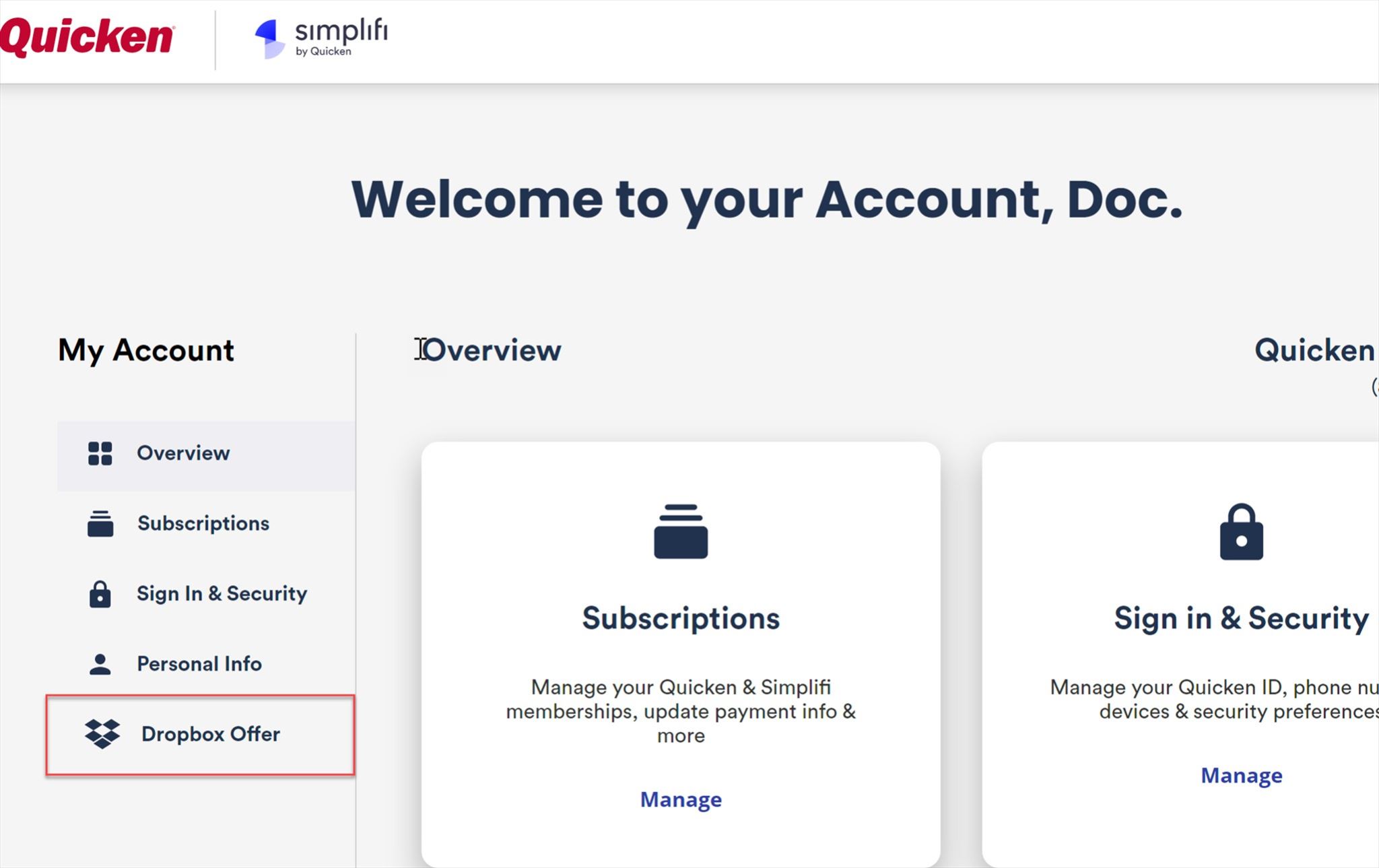The width and height of the screenshot is (1379, 868).
Task: Click the Subscriptions stack icon in sidebar
Action: [x=100, y=523]
